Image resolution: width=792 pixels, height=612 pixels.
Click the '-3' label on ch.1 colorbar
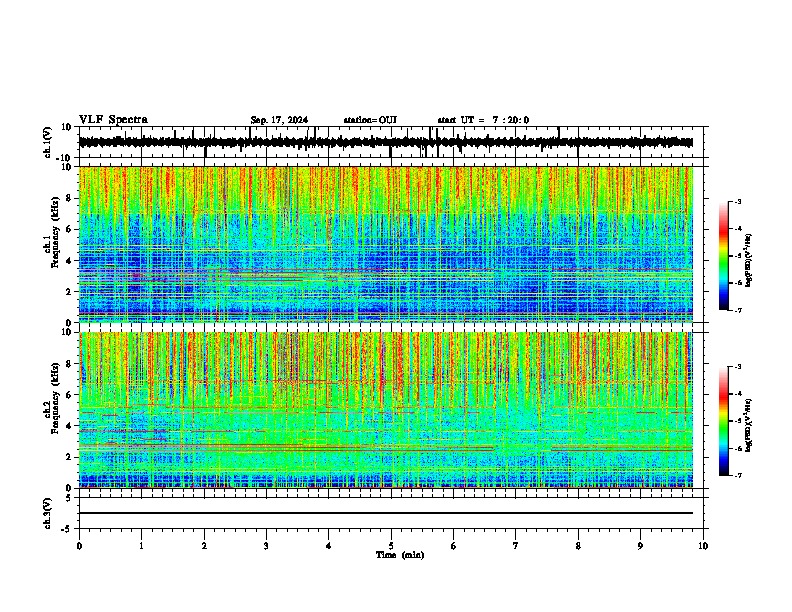738,201
